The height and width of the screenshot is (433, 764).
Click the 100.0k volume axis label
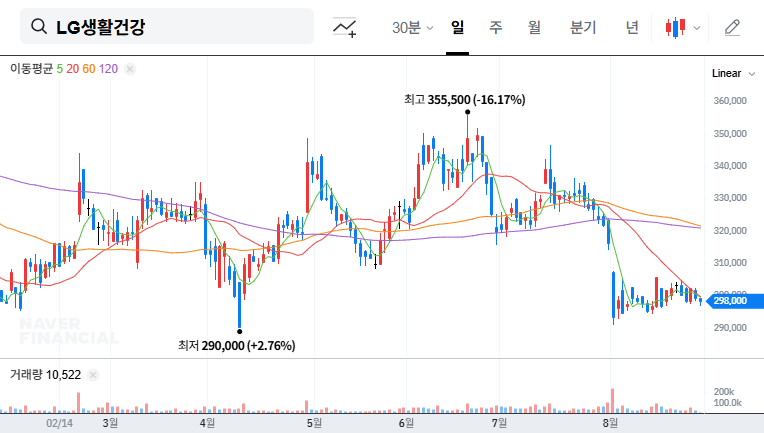(x=727, y=403)
